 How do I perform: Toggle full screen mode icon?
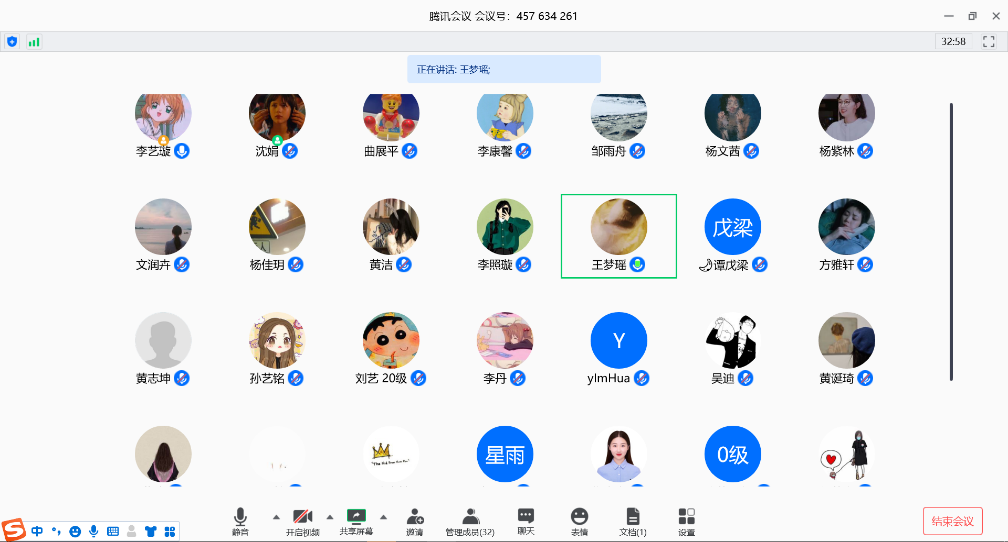988,42
